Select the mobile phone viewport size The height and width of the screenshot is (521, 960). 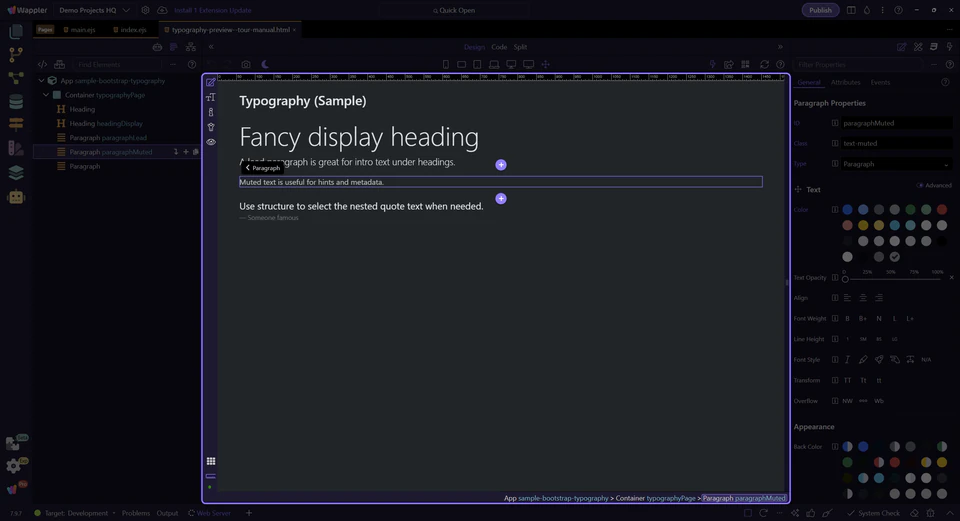tap(446, 64)
